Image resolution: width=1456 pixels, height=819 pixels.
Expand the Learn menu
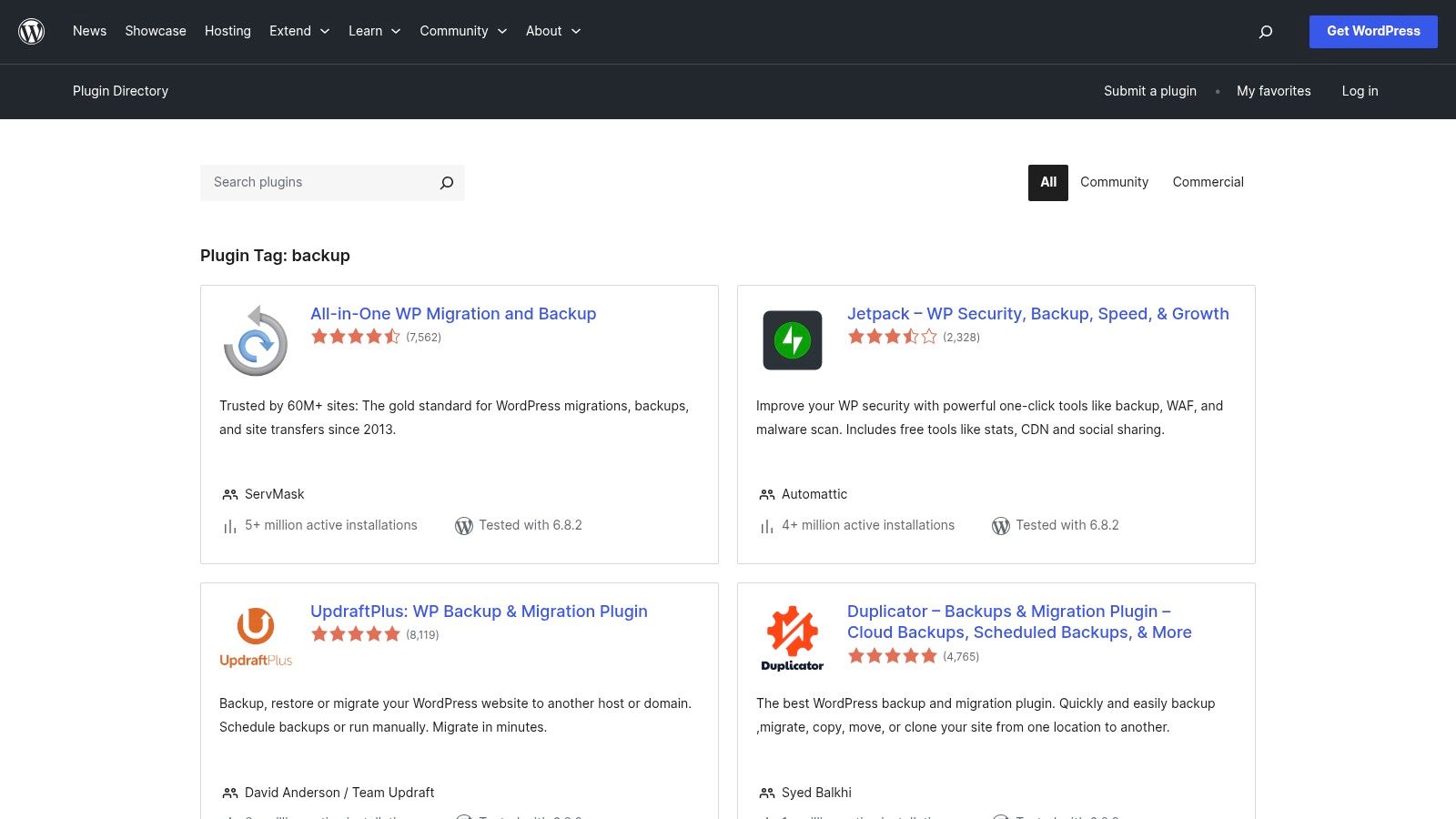375,31
